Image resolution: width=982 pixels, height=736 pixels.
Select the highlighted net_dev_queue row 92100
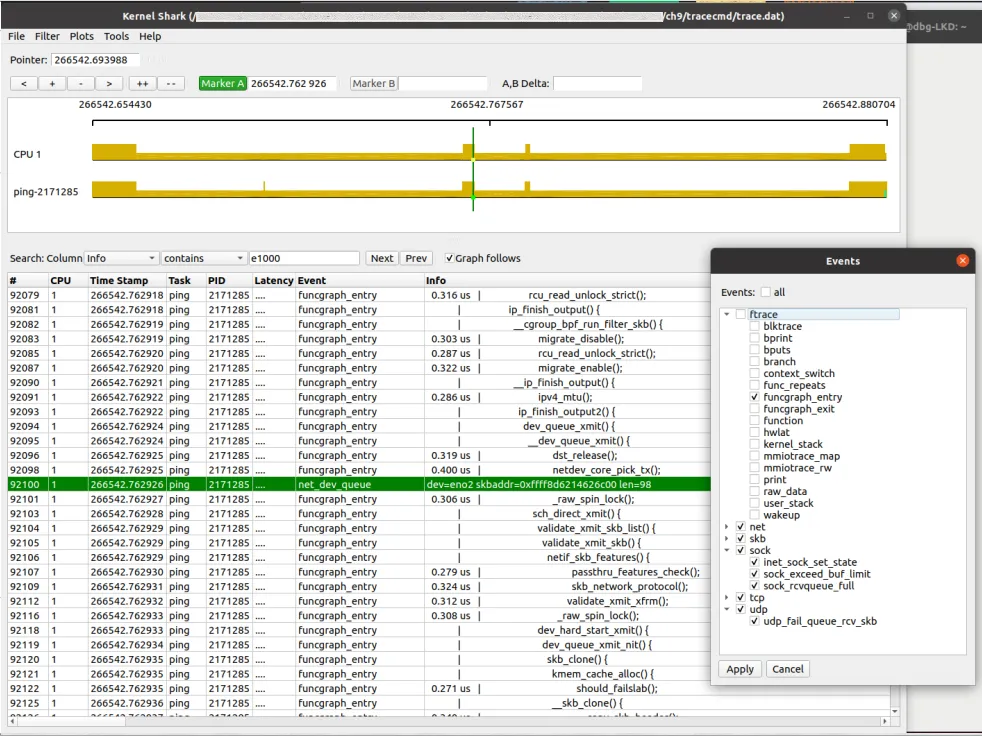click(x=359, y=484)
